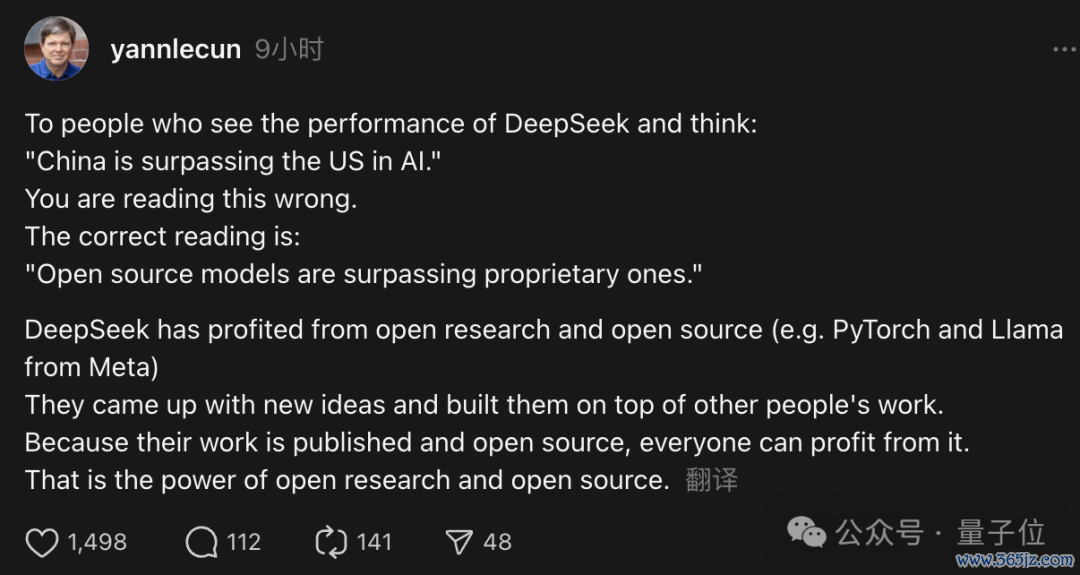Visit the yannlecun username profile link

click(x=176, y=50)
